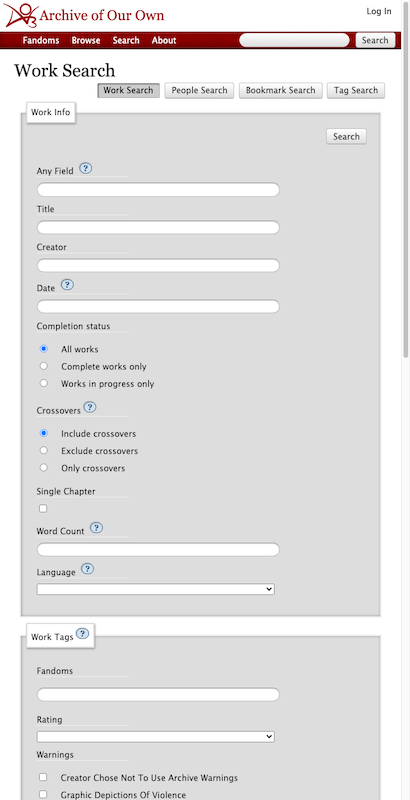Open the Date help question mark
The width and height of the screenshot is (410, 800).
[x=67, y=285]
